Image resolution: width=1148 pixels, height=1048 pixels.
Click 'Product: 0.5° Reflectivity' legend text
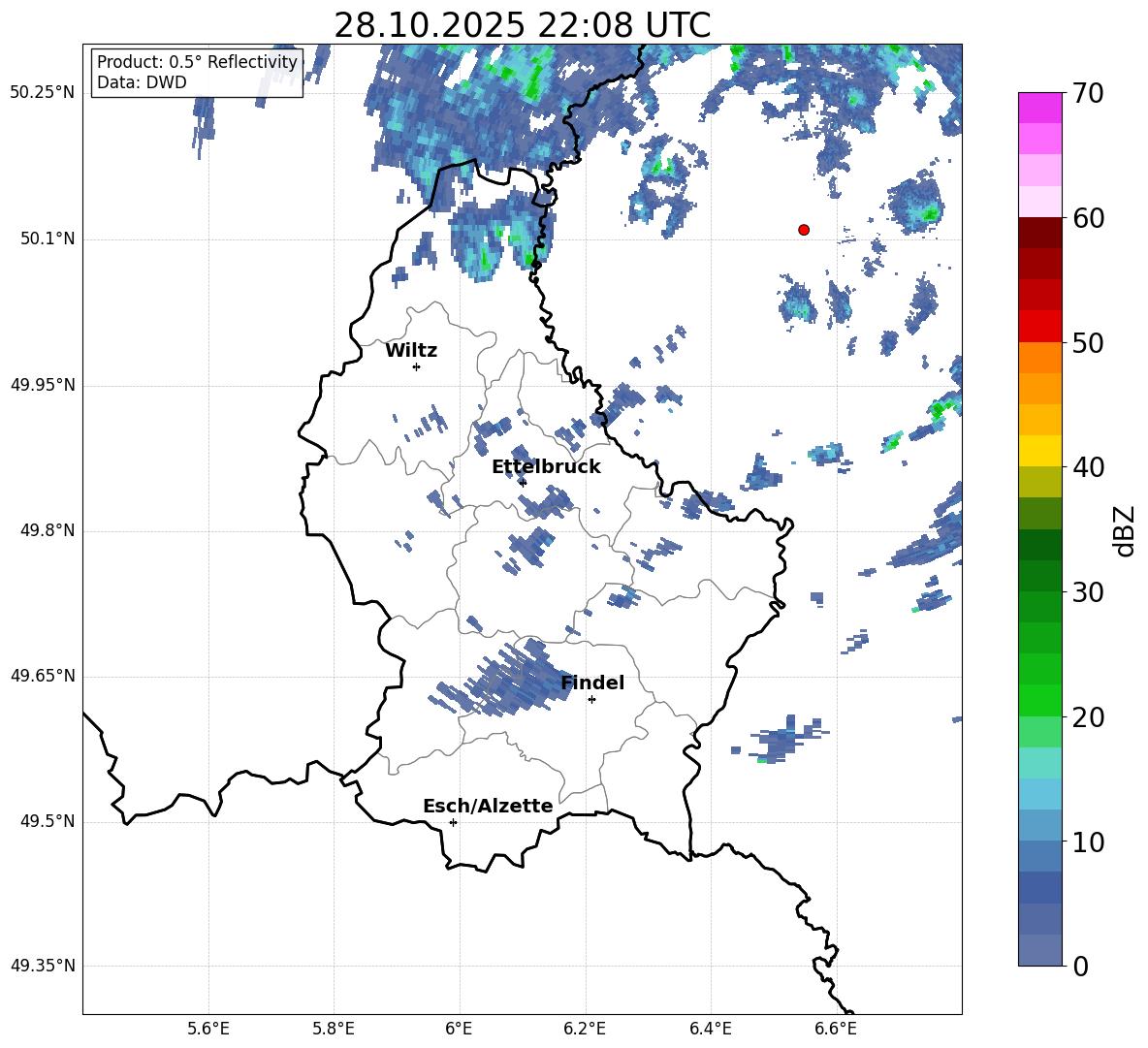click(x=197, y=62)
